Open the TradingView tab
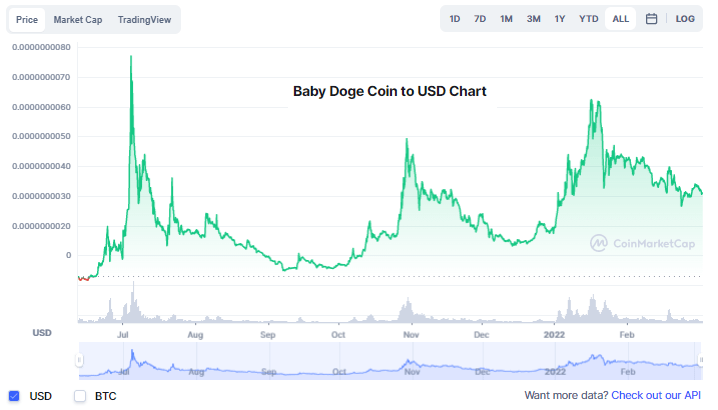The image size is (718, 410). pos(145,19)
